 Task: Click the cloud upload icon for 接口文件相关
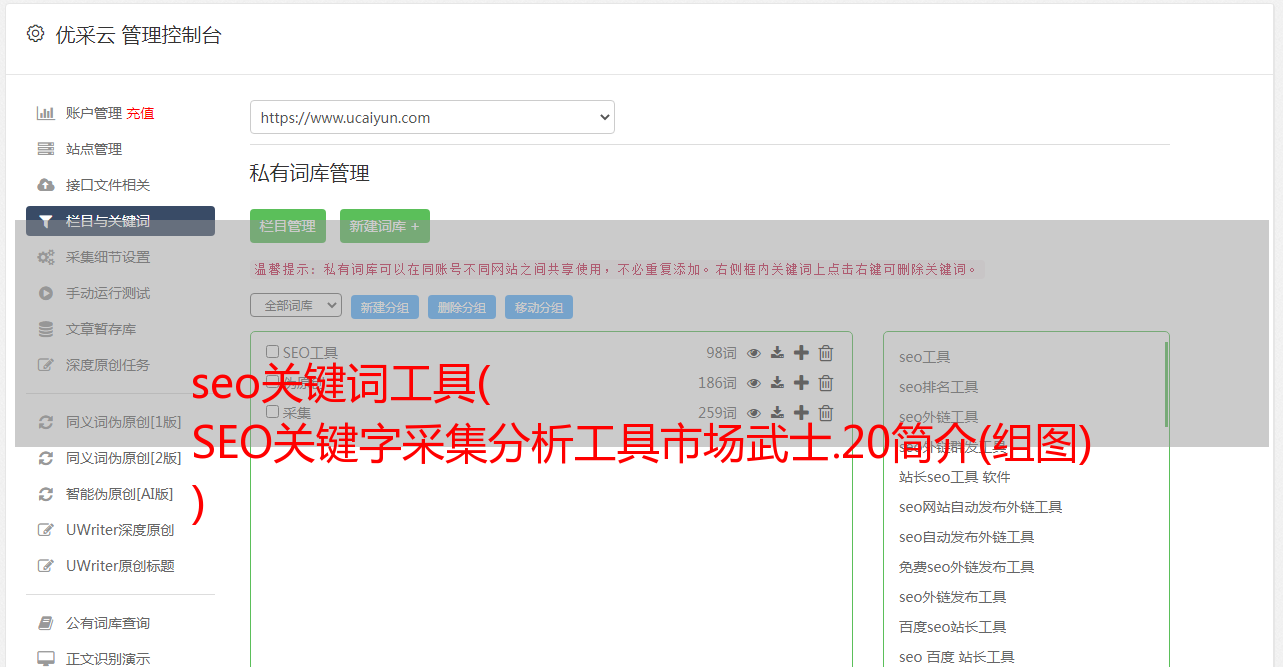point(46,185)
